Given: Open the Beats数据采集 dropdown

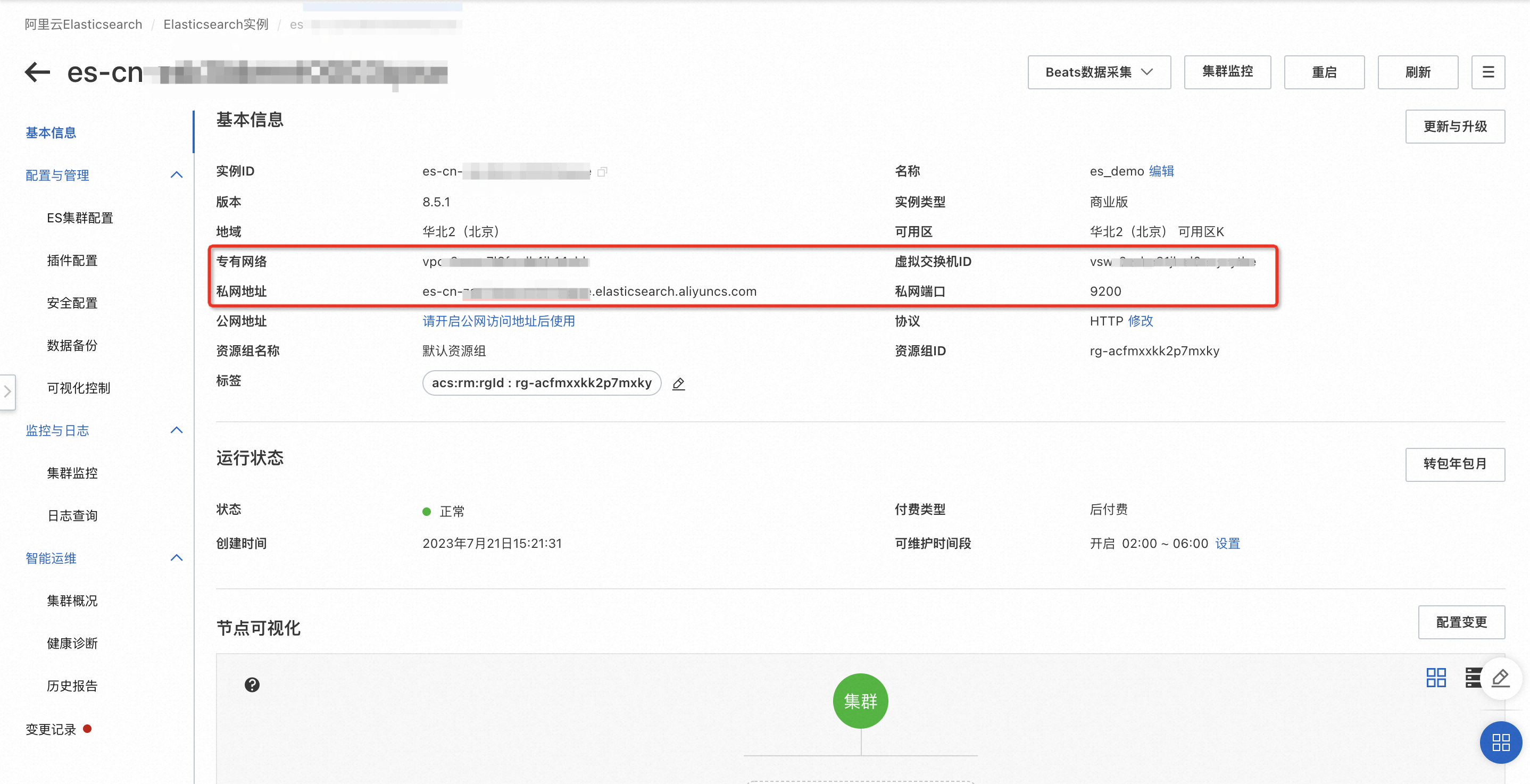Looking at the screenshot, I should pyautogui.click(x=1099, y=72).
